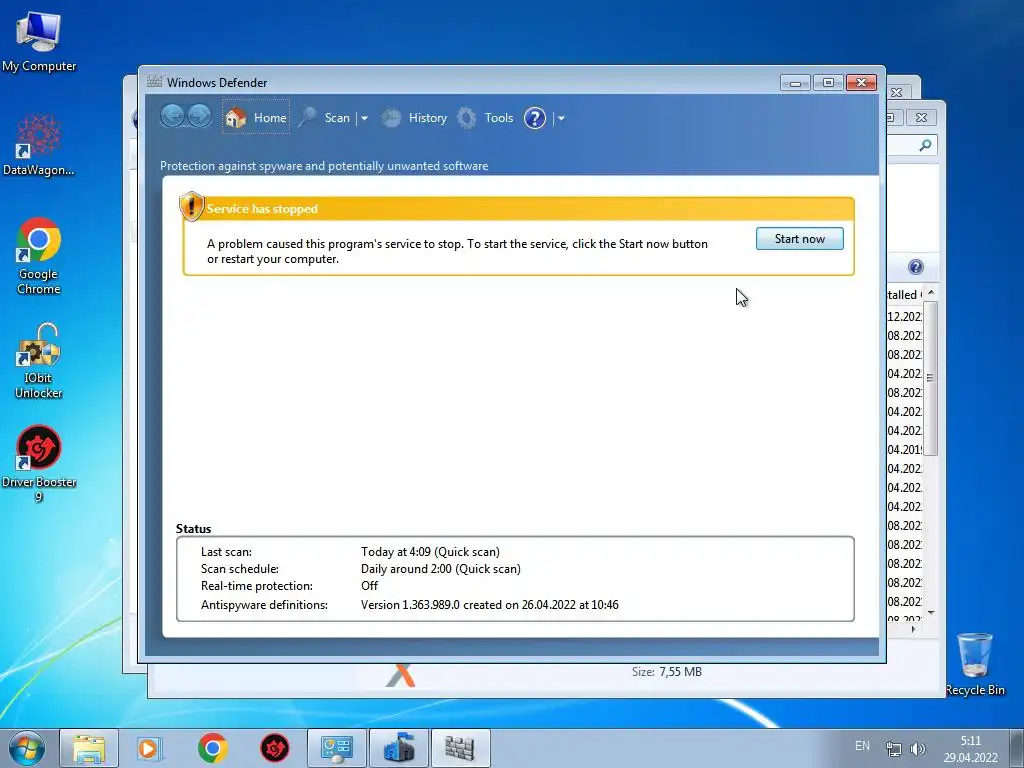Expand the Scan options dropdown arrow
Image resolution: width=1024 pixels, height=768 pixels.
pos(364,118)
